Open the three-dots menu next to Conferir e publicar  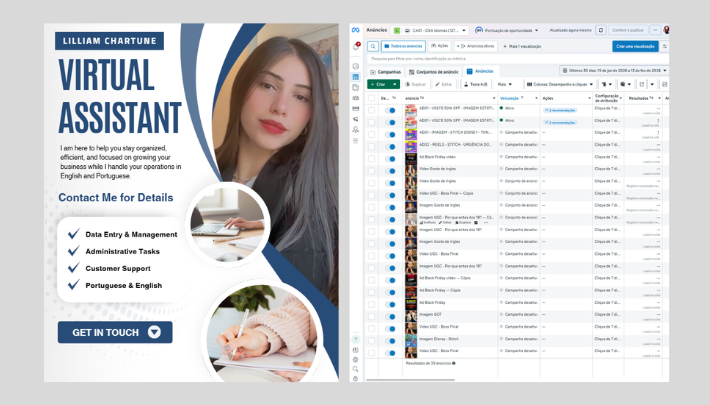(x=654, y=30)
